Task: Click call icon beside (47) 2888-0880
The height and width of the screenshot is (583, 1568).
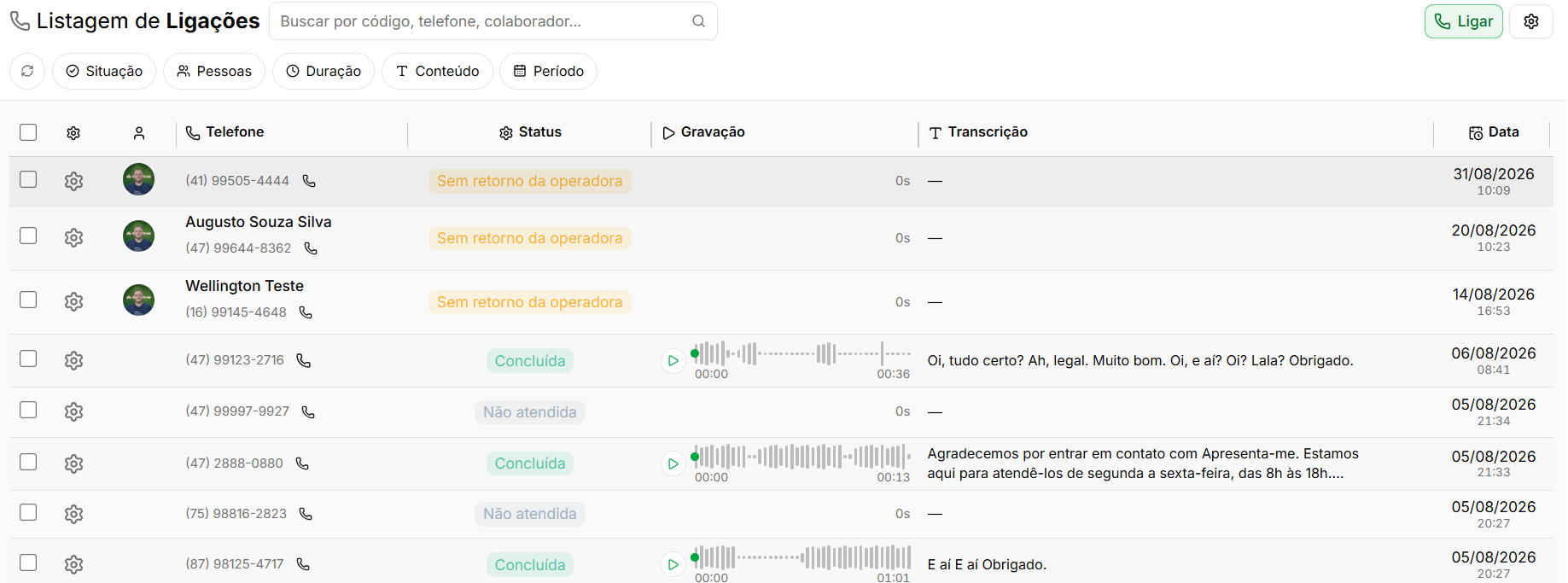Action: (302, 463)
